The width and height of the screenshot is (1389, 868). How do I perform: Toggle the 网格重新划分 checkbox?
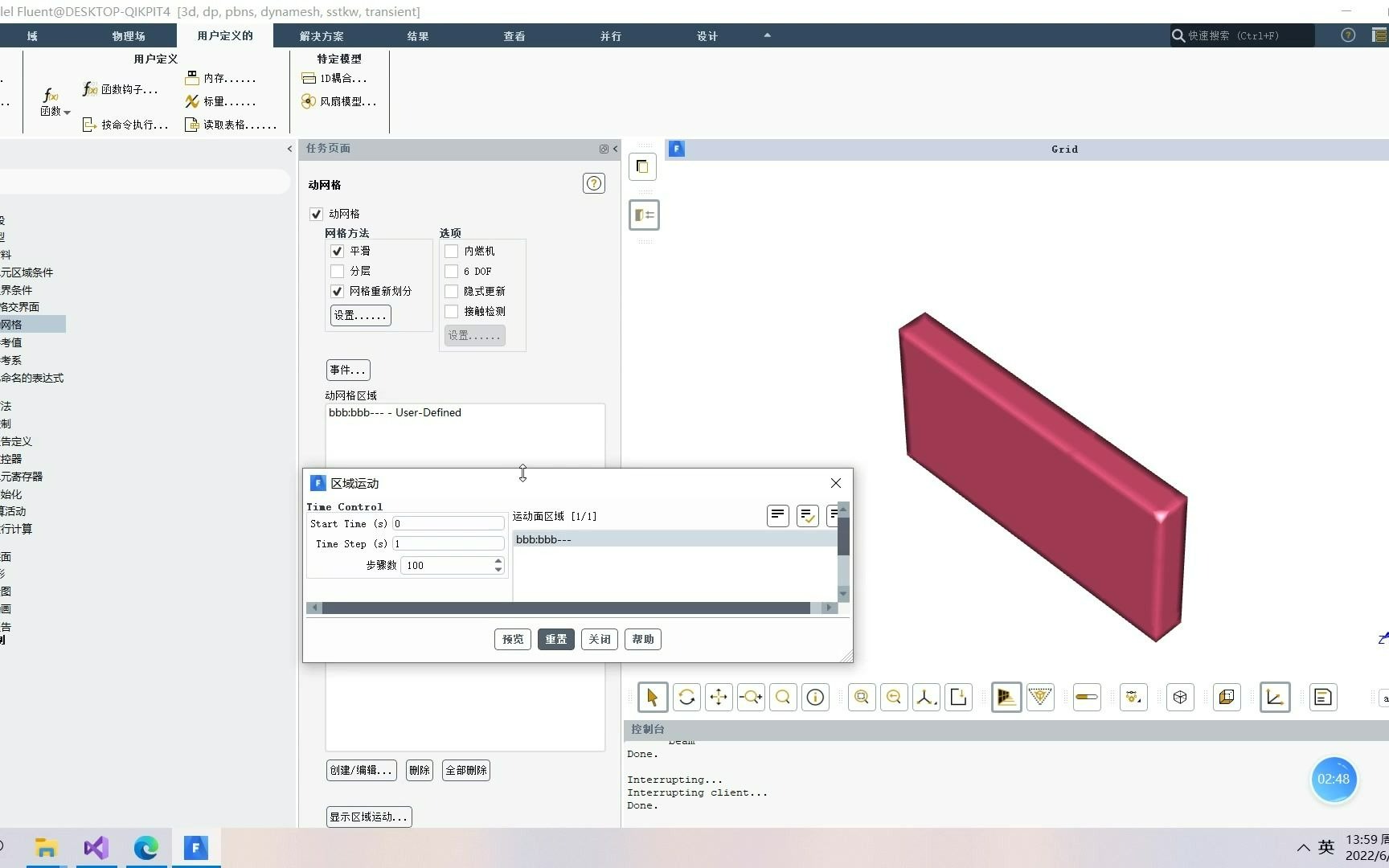pos(337,291)
